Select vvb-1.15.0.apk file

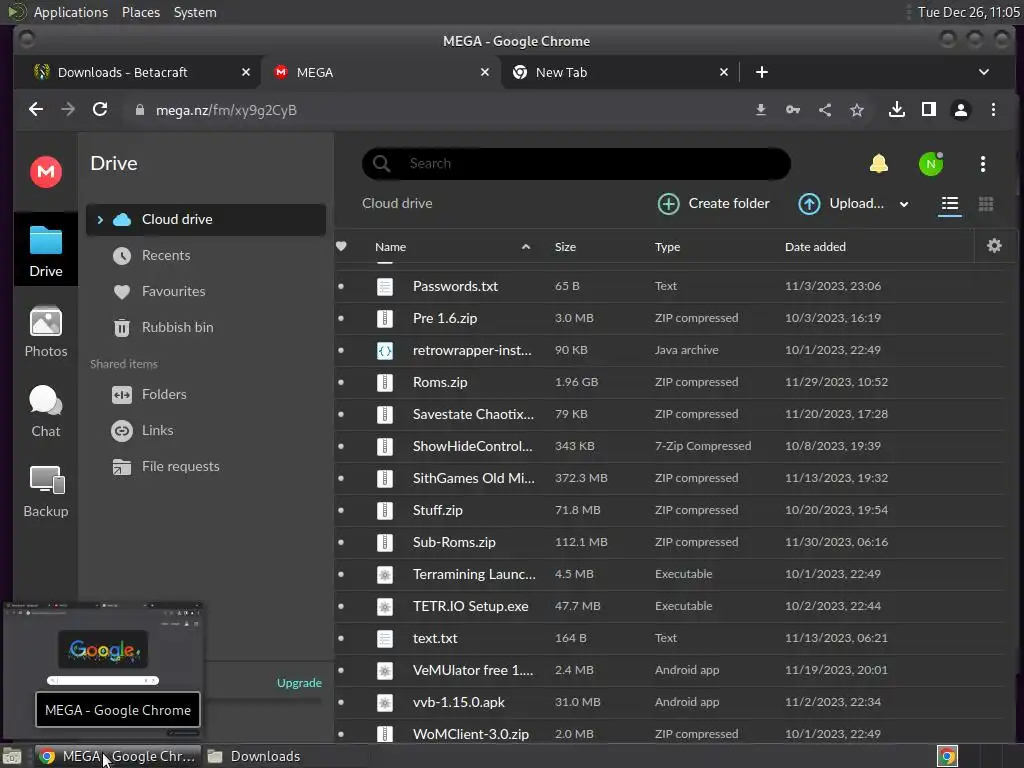(x=669, y=702)
